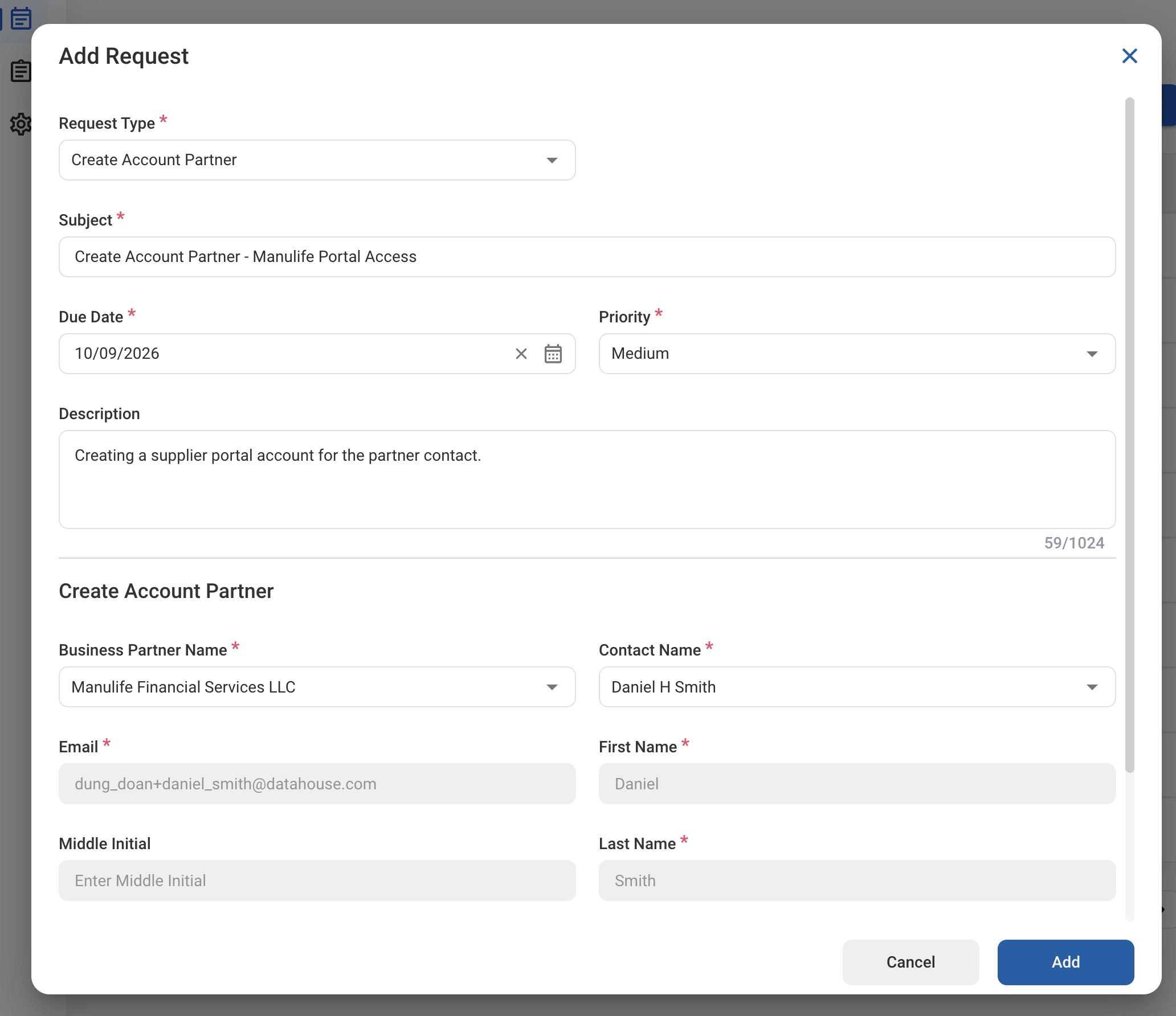Click the Add Request title
Screen dimensions: 1176x1016
point(124,56)
